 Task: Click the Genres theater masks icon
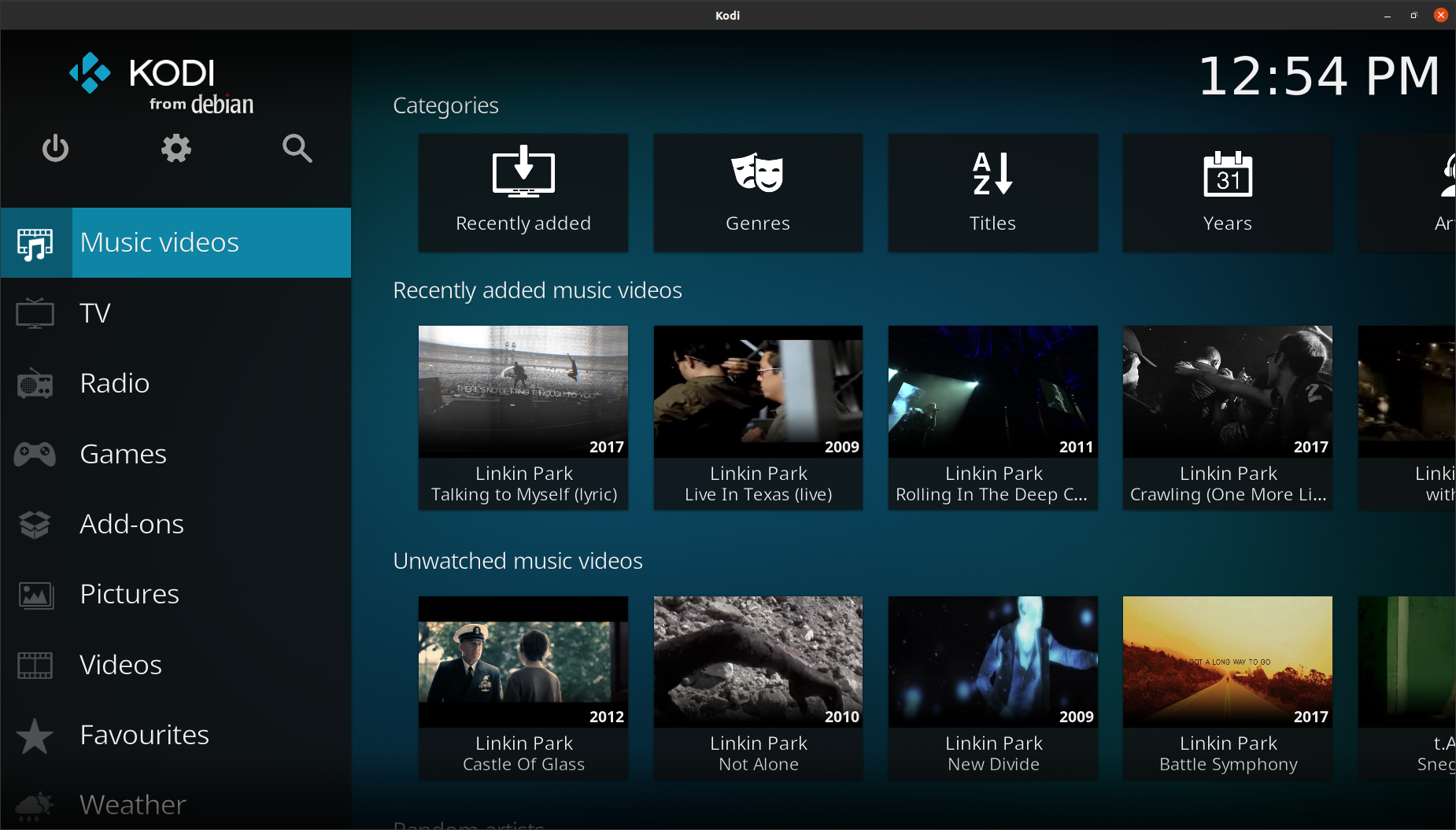[x=758, y=172]
